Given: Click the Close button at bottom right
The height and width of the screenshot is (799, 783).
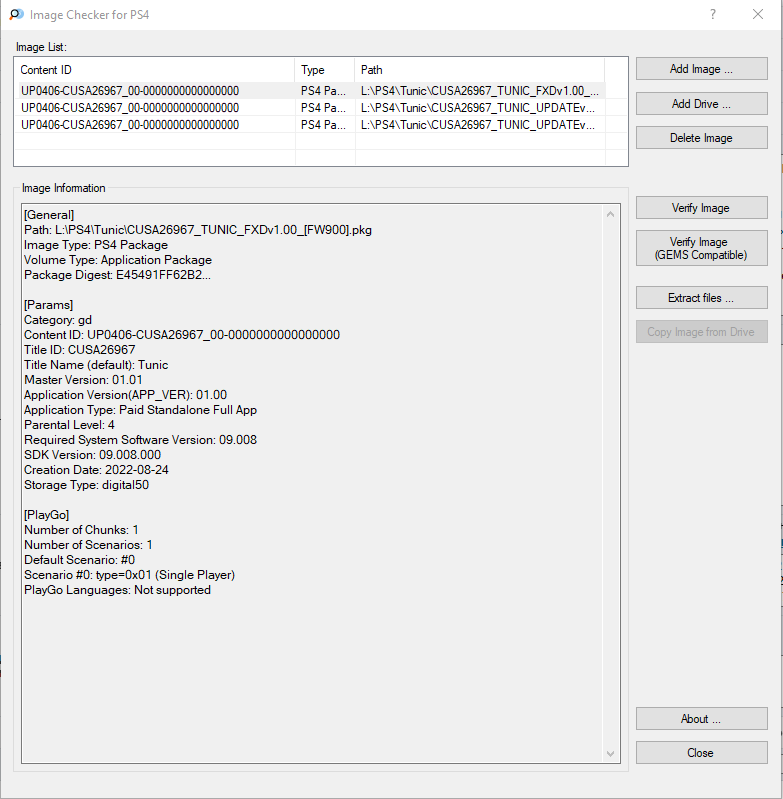Looking at the screenshot, I should tap(701, 753).
